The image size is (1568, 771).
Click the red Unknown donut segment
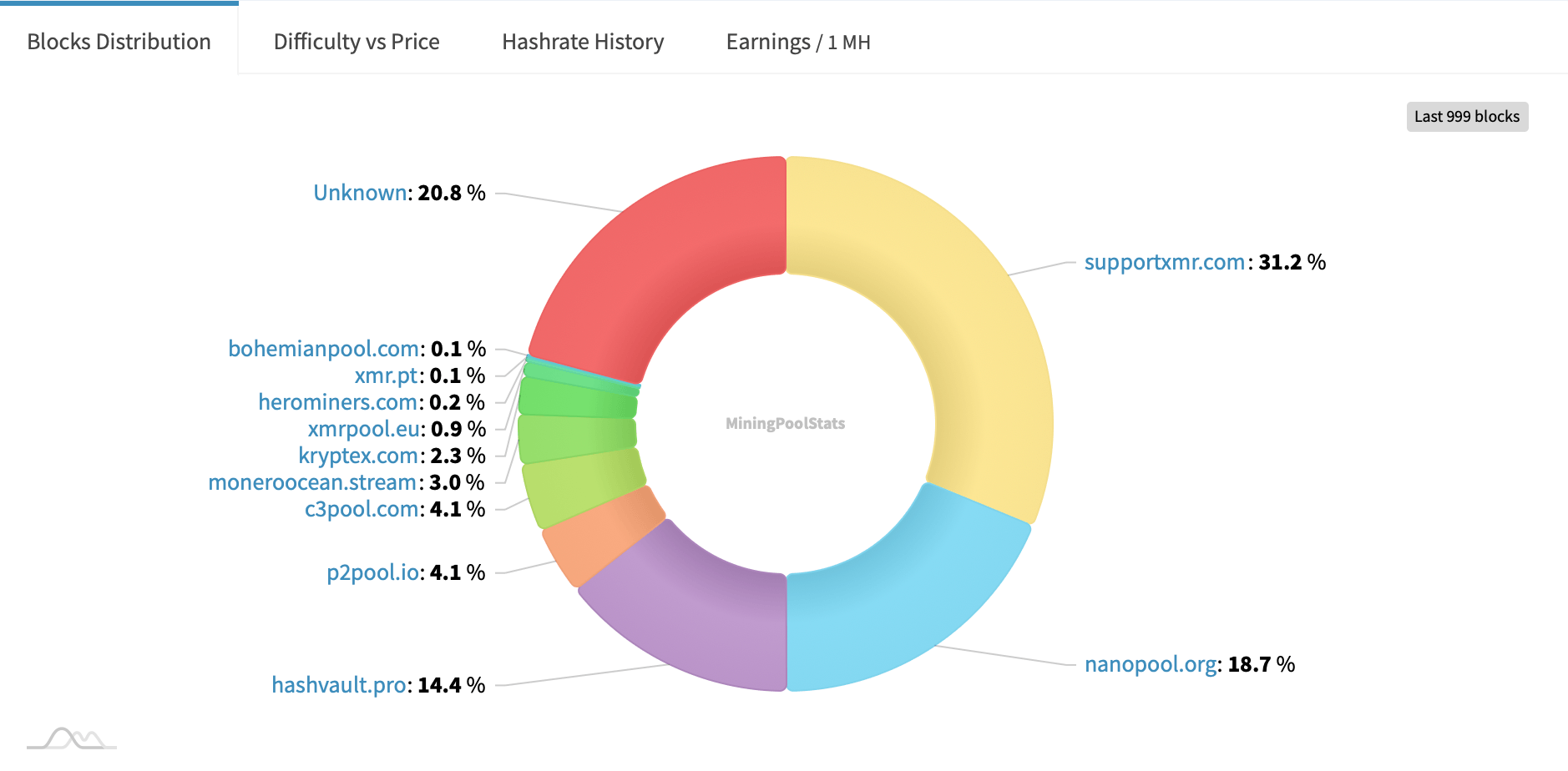click(660, 234)
